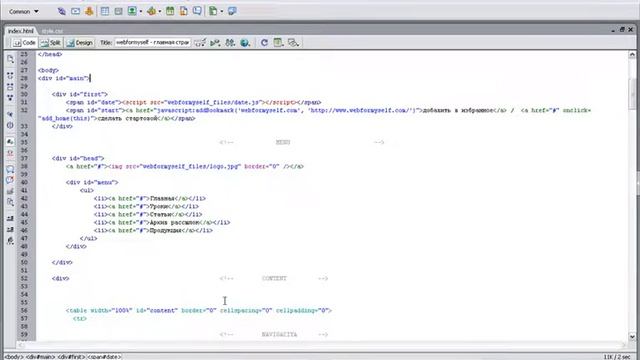Screen dimensions: 640x360
Task: Wrap Tag in coding toolbar
Action: (x=10, y=191)
